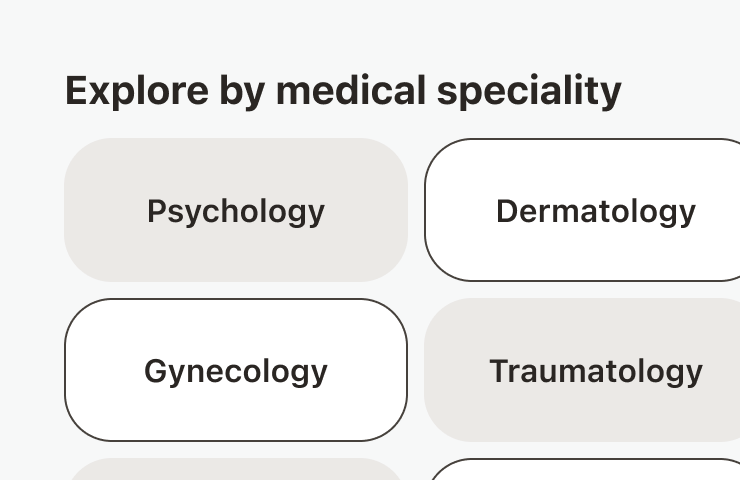Tap the Dermatology label text
740x480 pixels.
pyautogui.click(x=595, y=211)
